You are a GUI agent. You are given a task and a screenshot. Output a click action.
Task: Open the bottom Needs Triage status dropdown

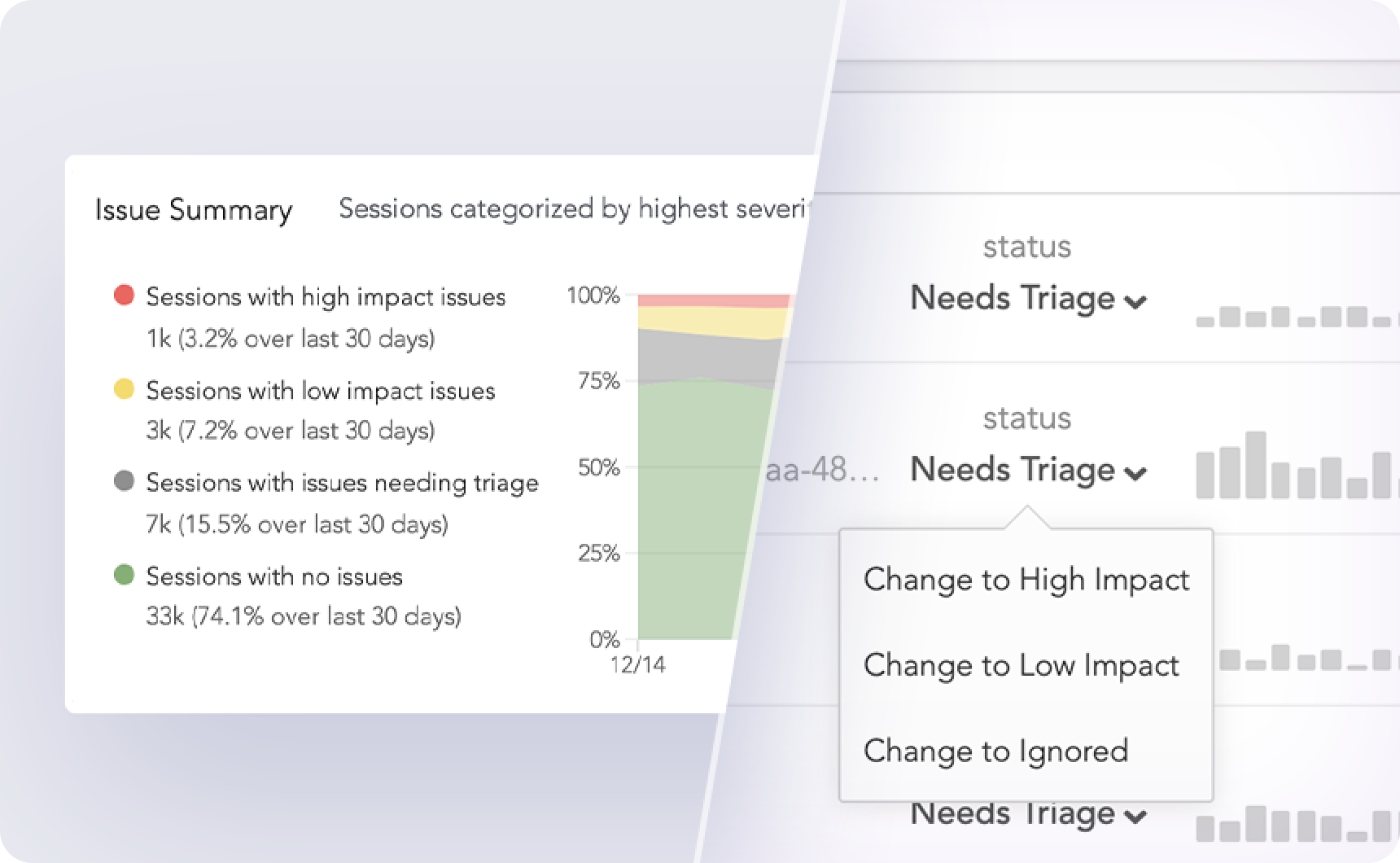(1028, 814)
